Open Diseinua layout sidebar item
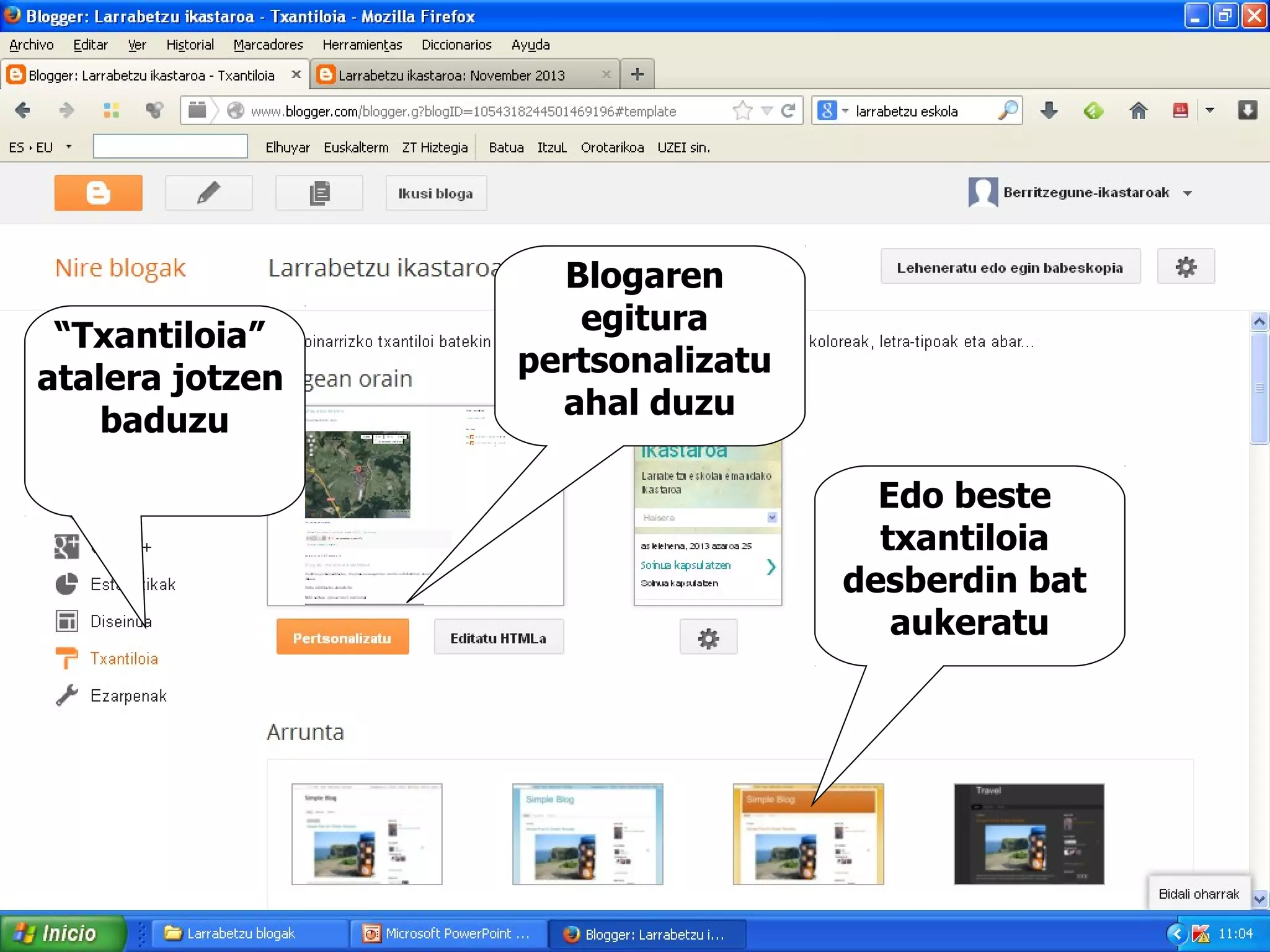 coord(121,621)
